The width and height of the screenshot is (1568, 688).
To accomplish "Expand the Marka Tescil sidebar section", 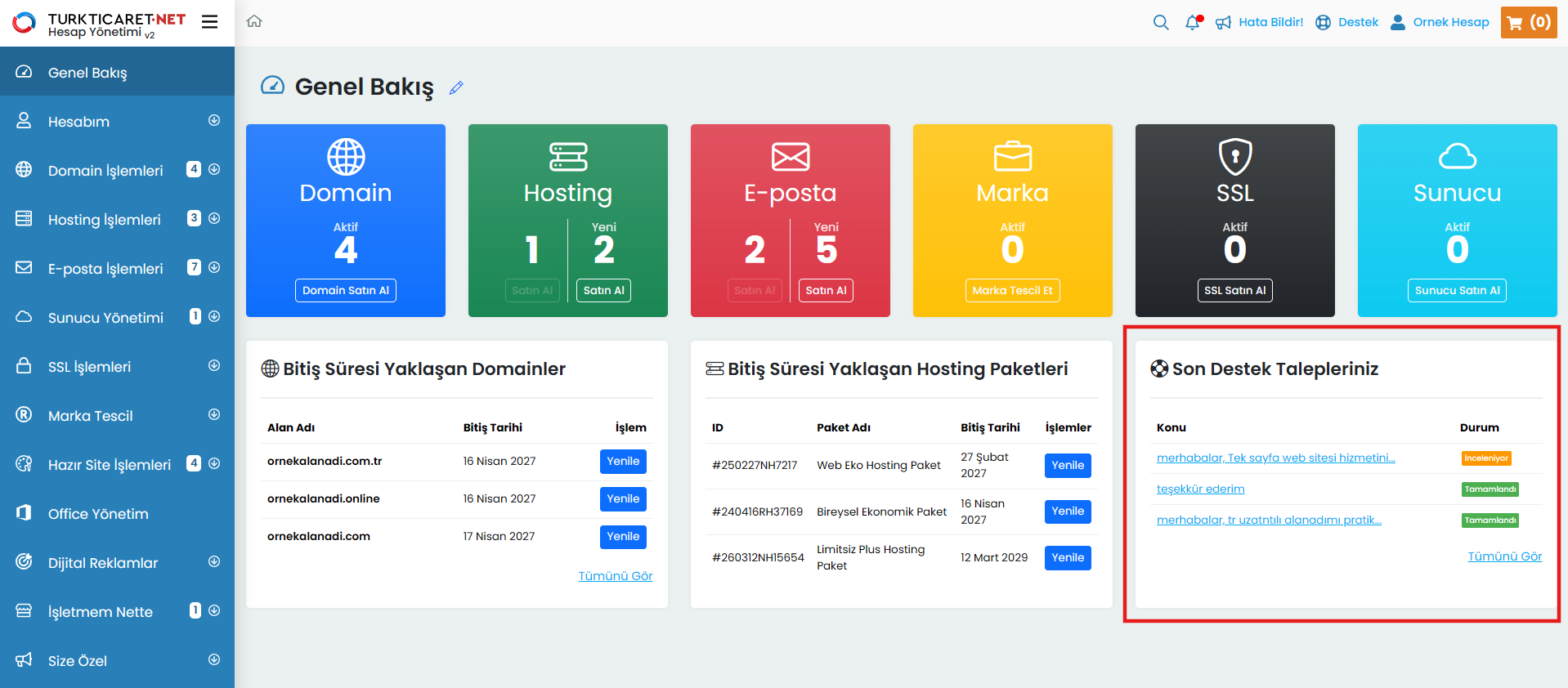I will pos(214,415).
